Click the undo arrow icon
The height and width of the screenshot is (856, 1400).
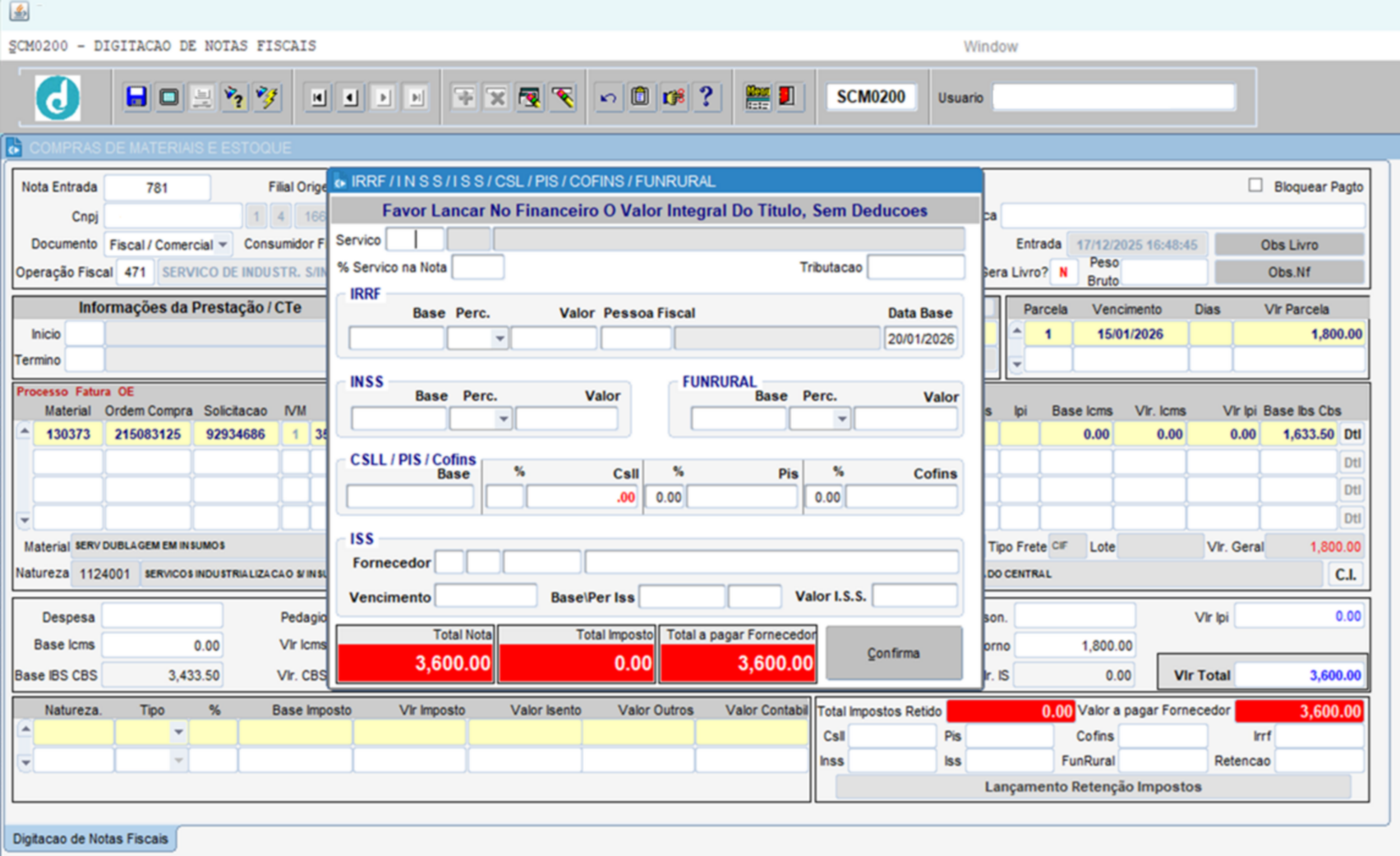608,98
